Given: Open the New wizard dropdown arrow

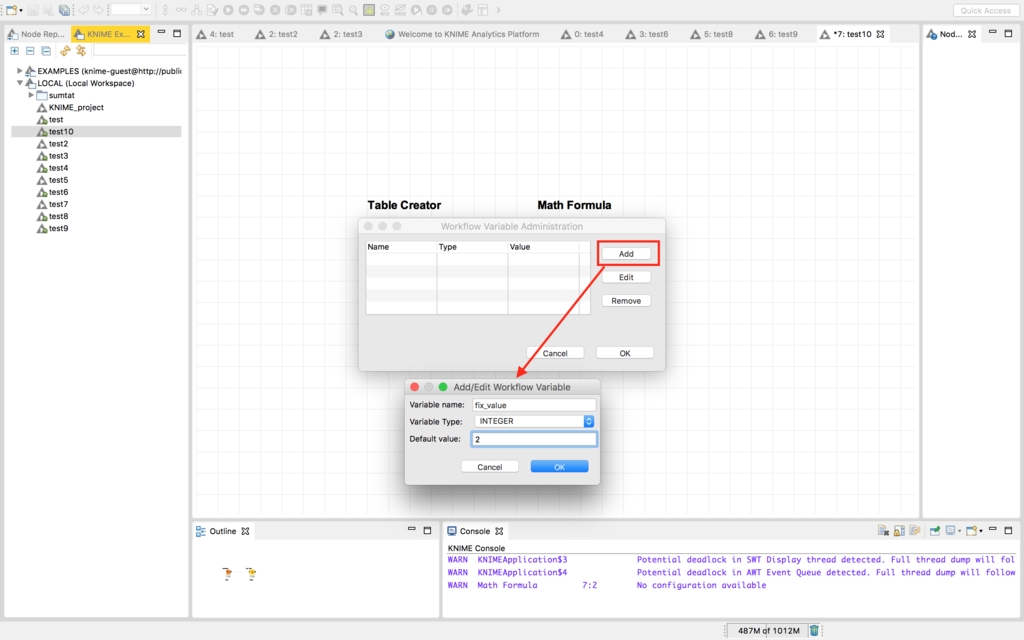Looking at the screenshot, I should pos(21,10).
